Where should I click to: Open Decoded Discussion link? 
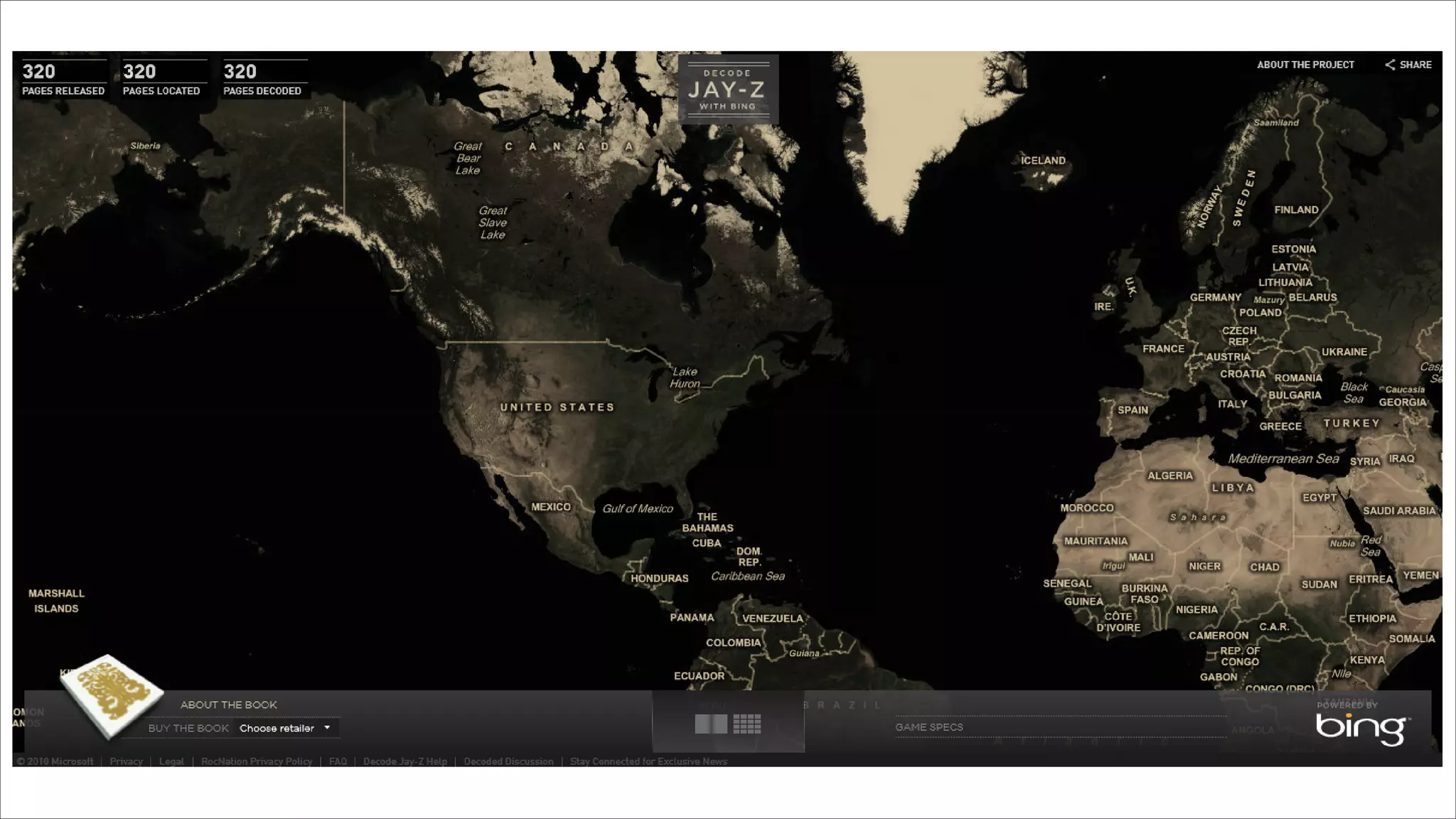508,761
